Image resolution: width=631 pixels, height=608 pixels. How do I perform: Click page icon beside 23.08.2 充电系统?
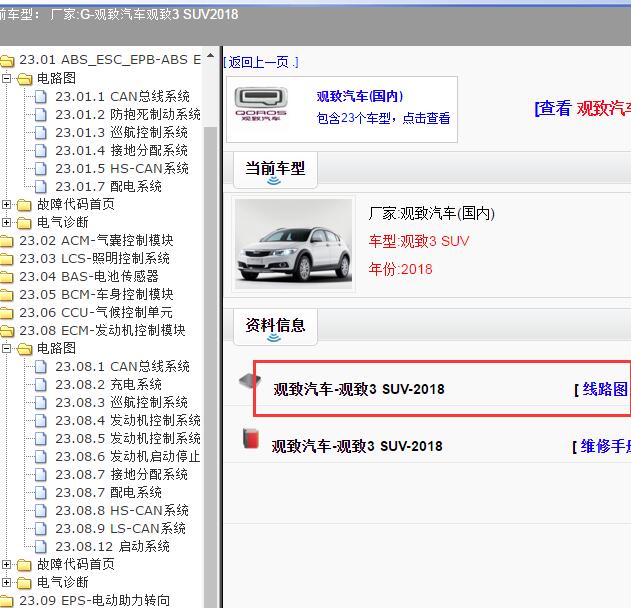pyautogui.click(x=40, y=385)
